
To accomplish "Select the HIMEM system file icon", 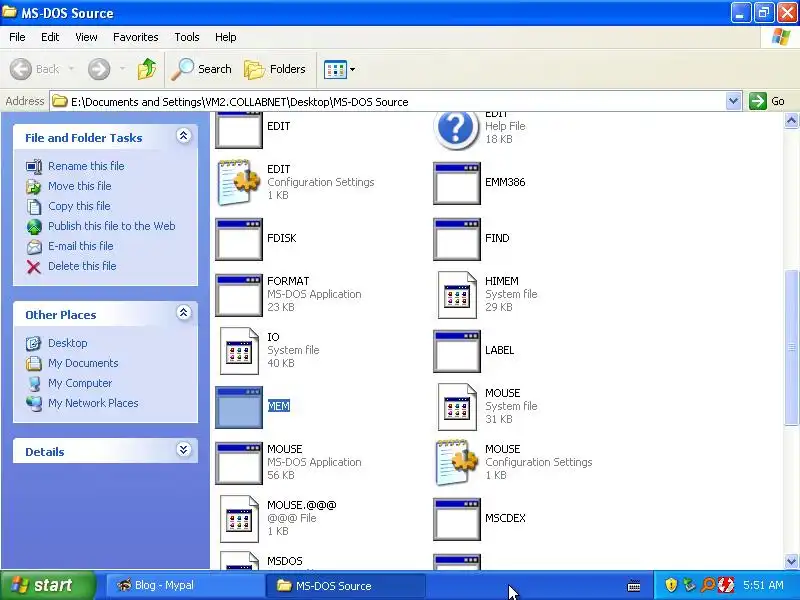I will click(x=457, y=295).
